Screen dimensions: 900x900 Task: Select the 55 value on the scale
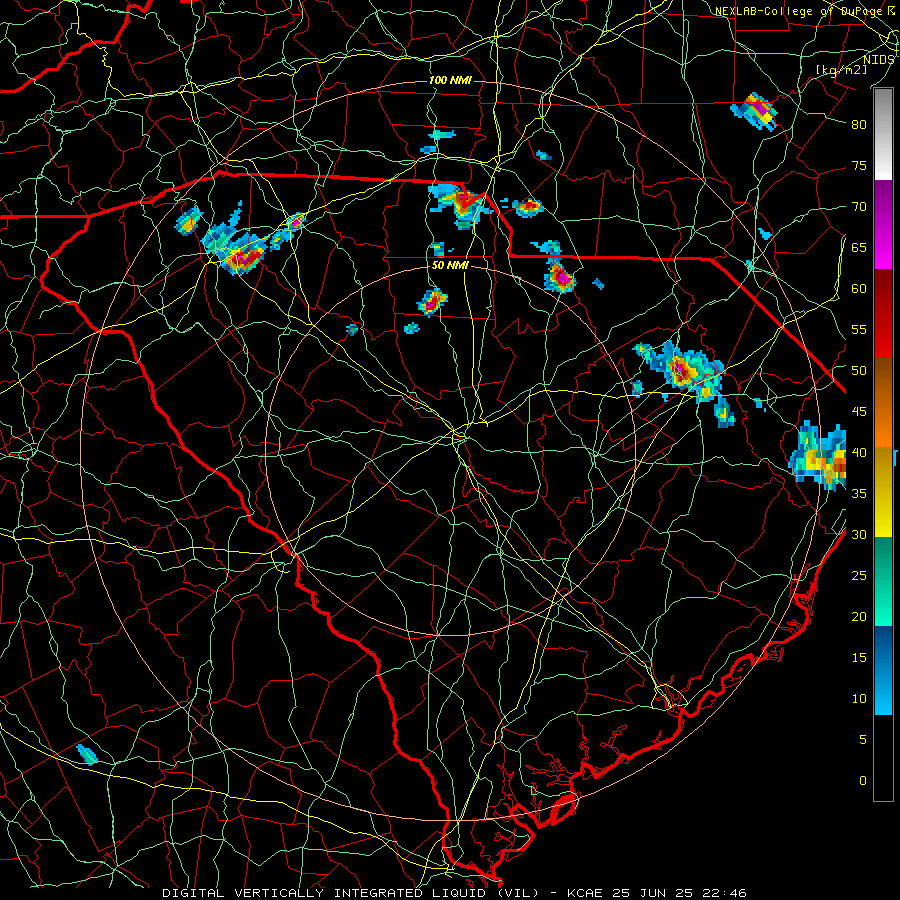point(859,329)
